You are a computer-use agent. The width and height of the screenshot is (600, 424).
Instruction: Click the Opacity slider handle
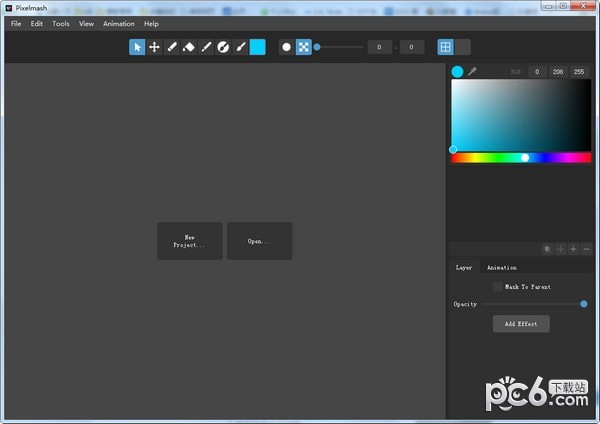(583, 304)
